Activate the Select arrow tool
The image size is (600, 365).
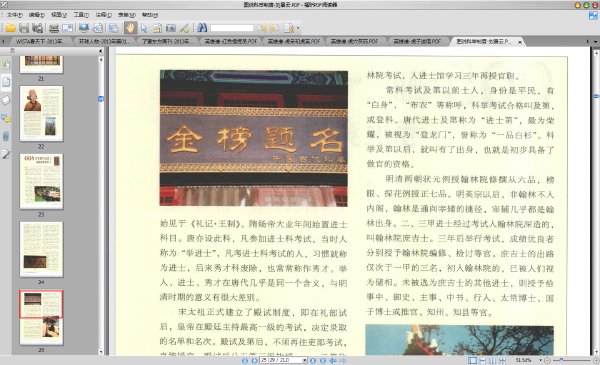[144, 28]
